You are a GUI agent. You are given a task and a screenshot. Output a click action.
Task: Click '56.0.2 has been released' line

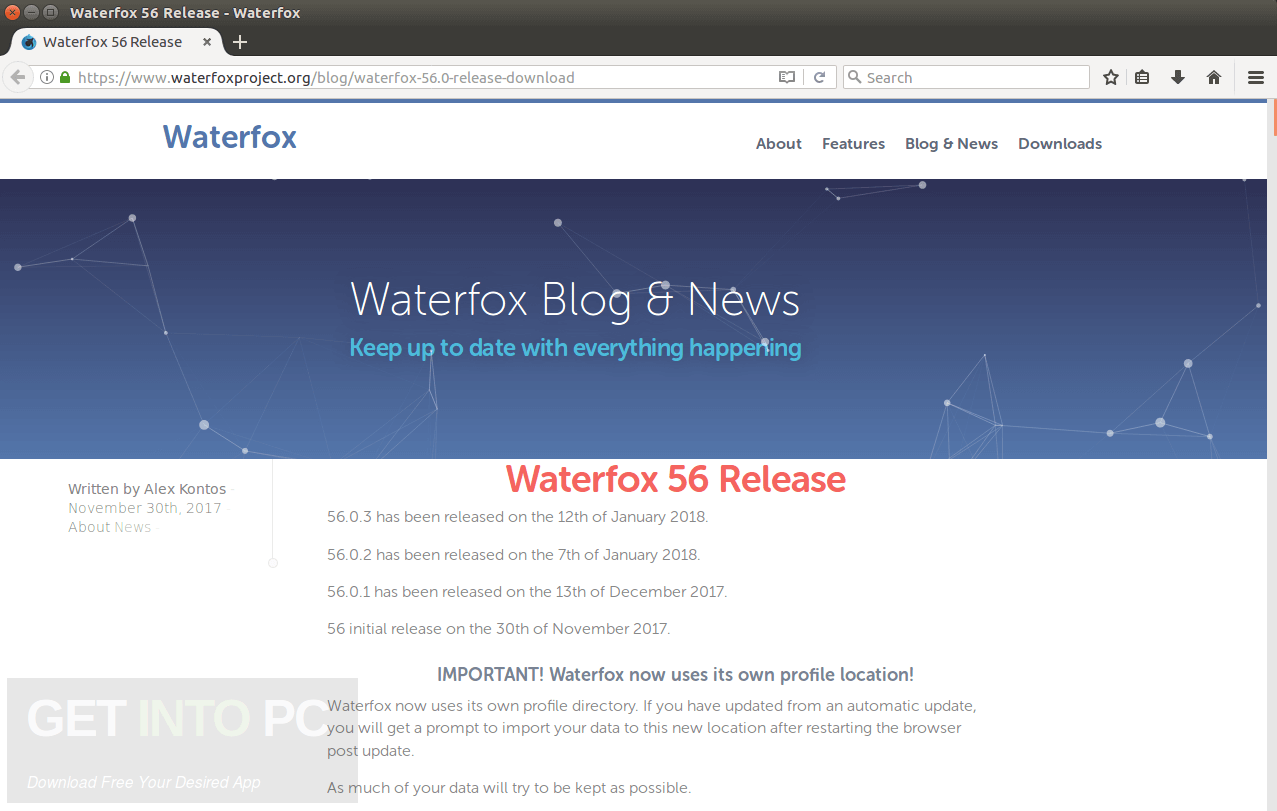(x=513, y=554)
